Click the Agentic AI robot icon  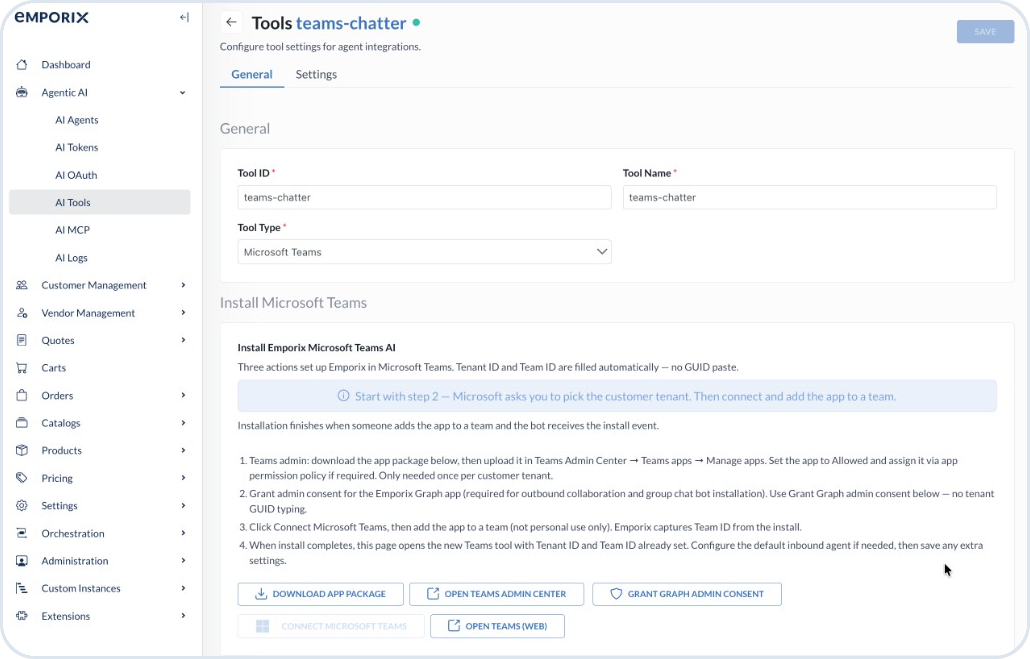[22, 93]
